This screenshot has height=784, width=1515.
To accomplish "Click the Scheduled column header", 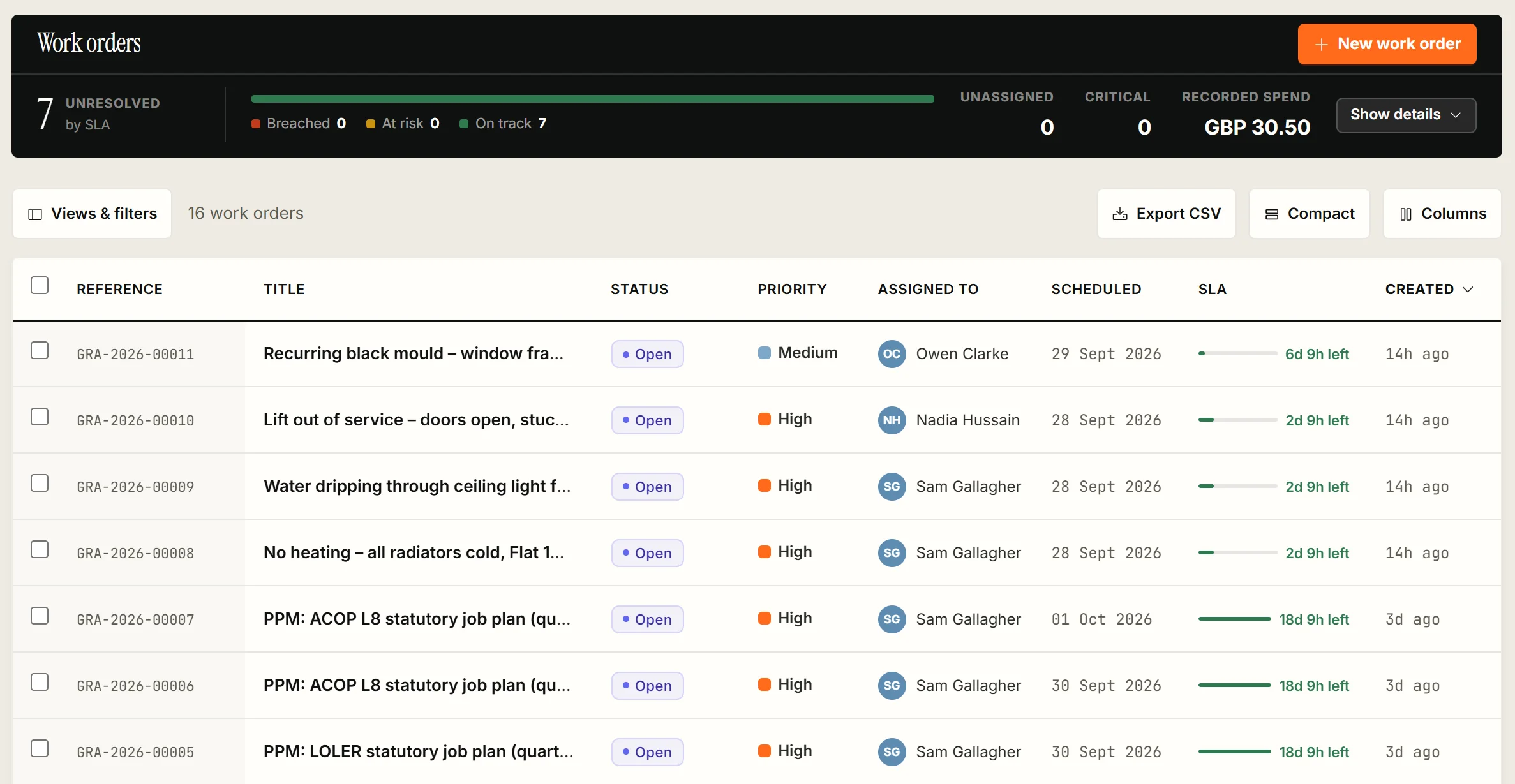I will point(1096,290).
